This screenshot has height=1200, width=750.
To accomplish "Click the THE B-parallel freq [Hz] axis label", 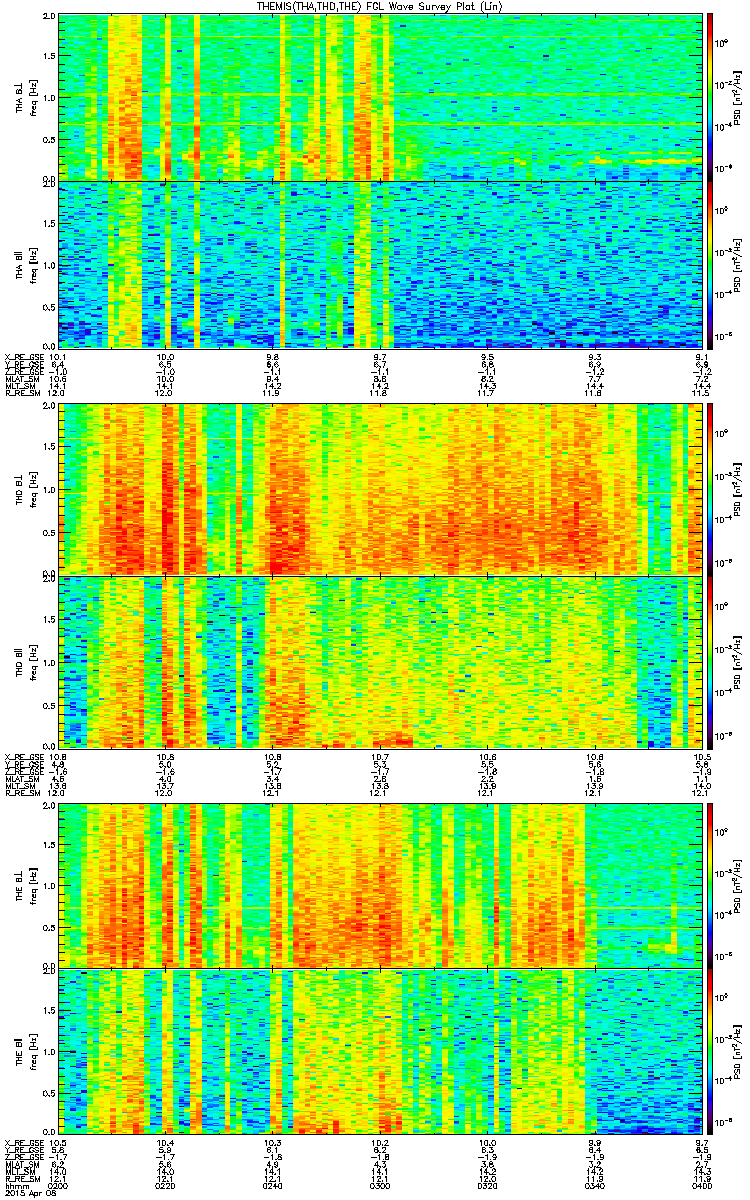I will click(x=32, y=1054).
